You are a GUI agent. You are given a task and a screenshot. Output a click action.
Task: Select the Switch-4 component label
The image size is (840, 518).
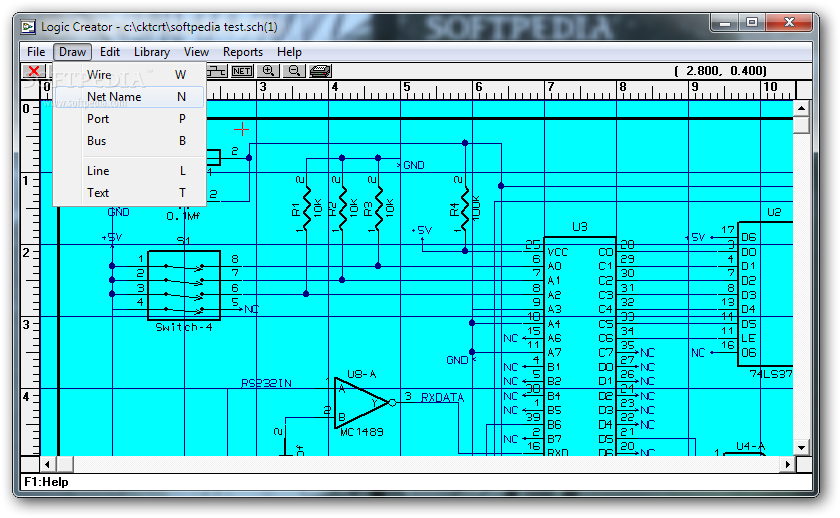184,327
